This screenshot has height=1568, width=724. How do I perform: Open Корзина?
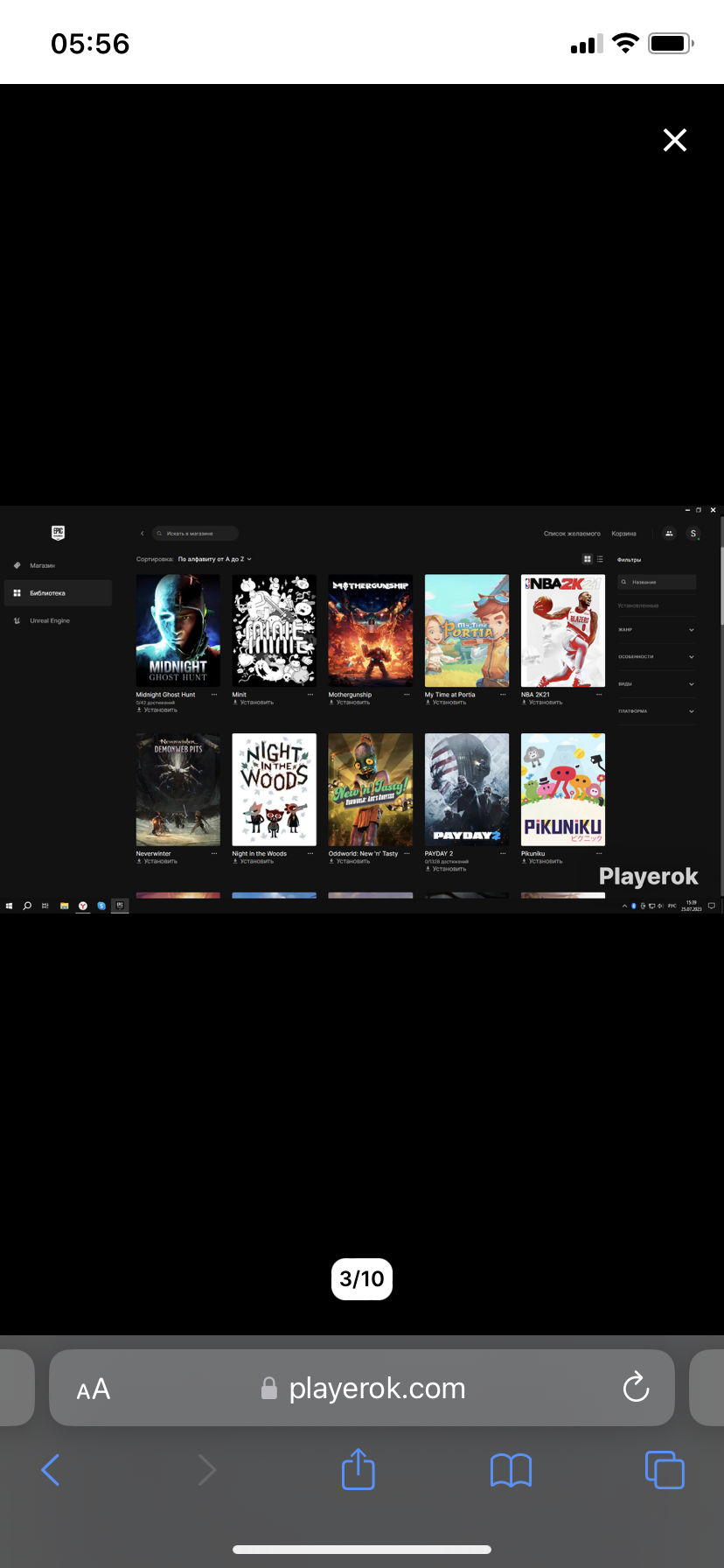(x=623, y=533)
